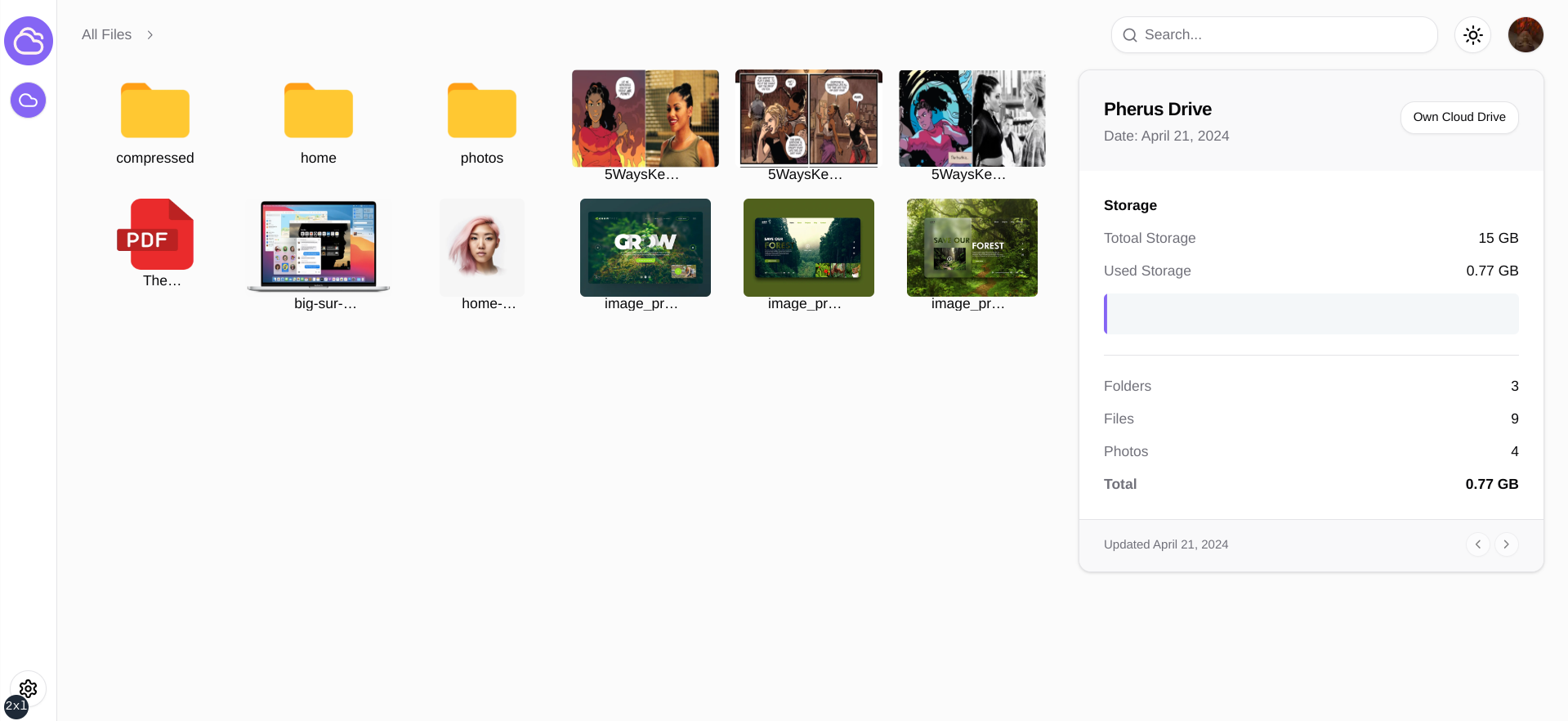Click the Photos row label

click(1126, 451)
